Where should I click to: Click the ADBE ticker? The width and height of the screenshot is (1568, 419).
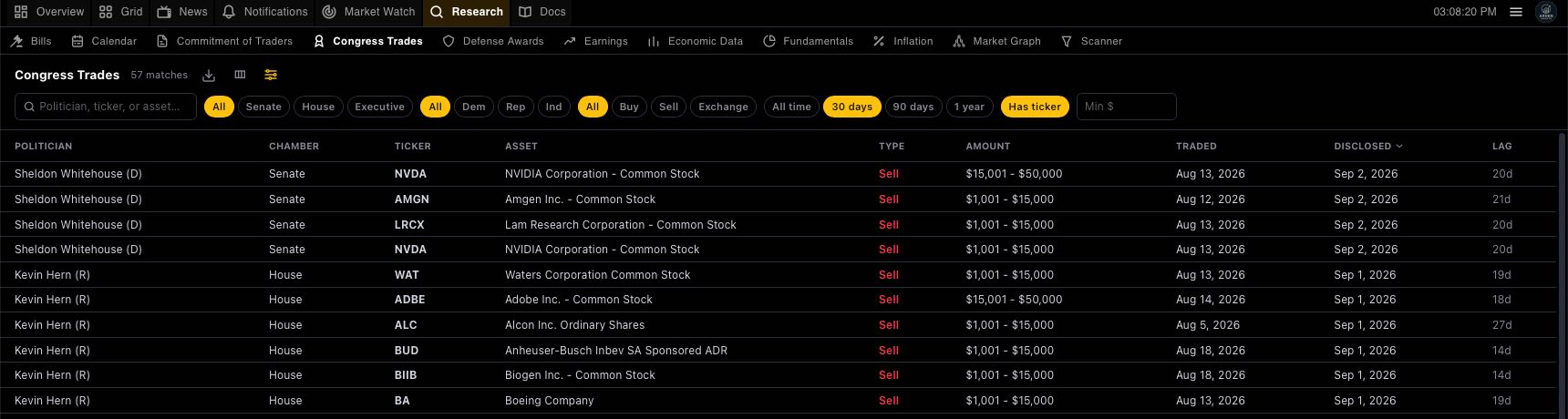click(410, 300)
